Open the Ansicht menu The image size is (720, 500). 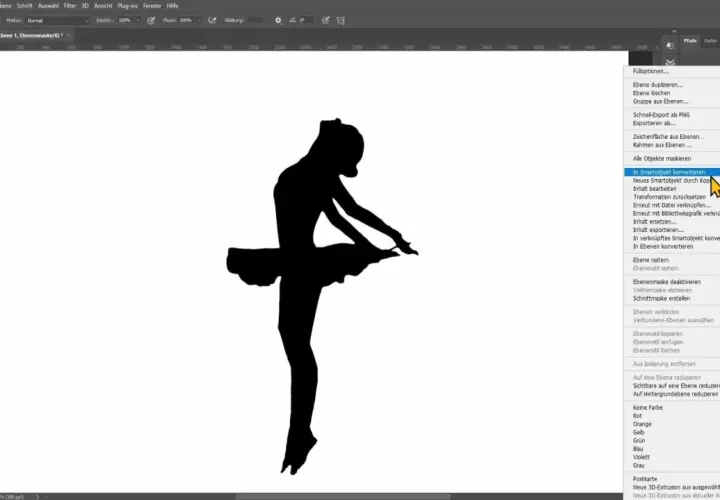103,6
